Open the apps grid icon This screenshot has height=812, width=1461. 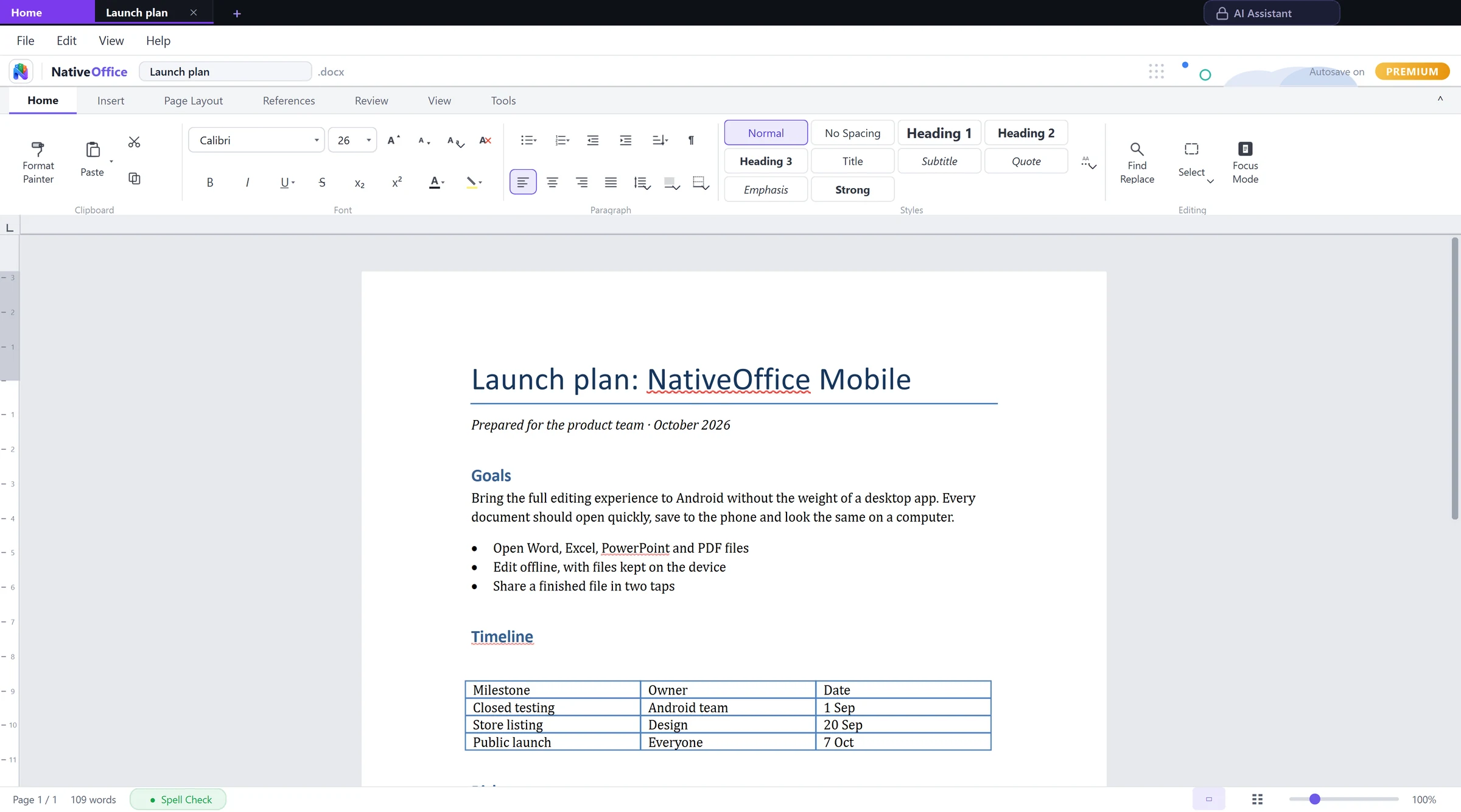pyautogui.click(x=1156, y=71)
